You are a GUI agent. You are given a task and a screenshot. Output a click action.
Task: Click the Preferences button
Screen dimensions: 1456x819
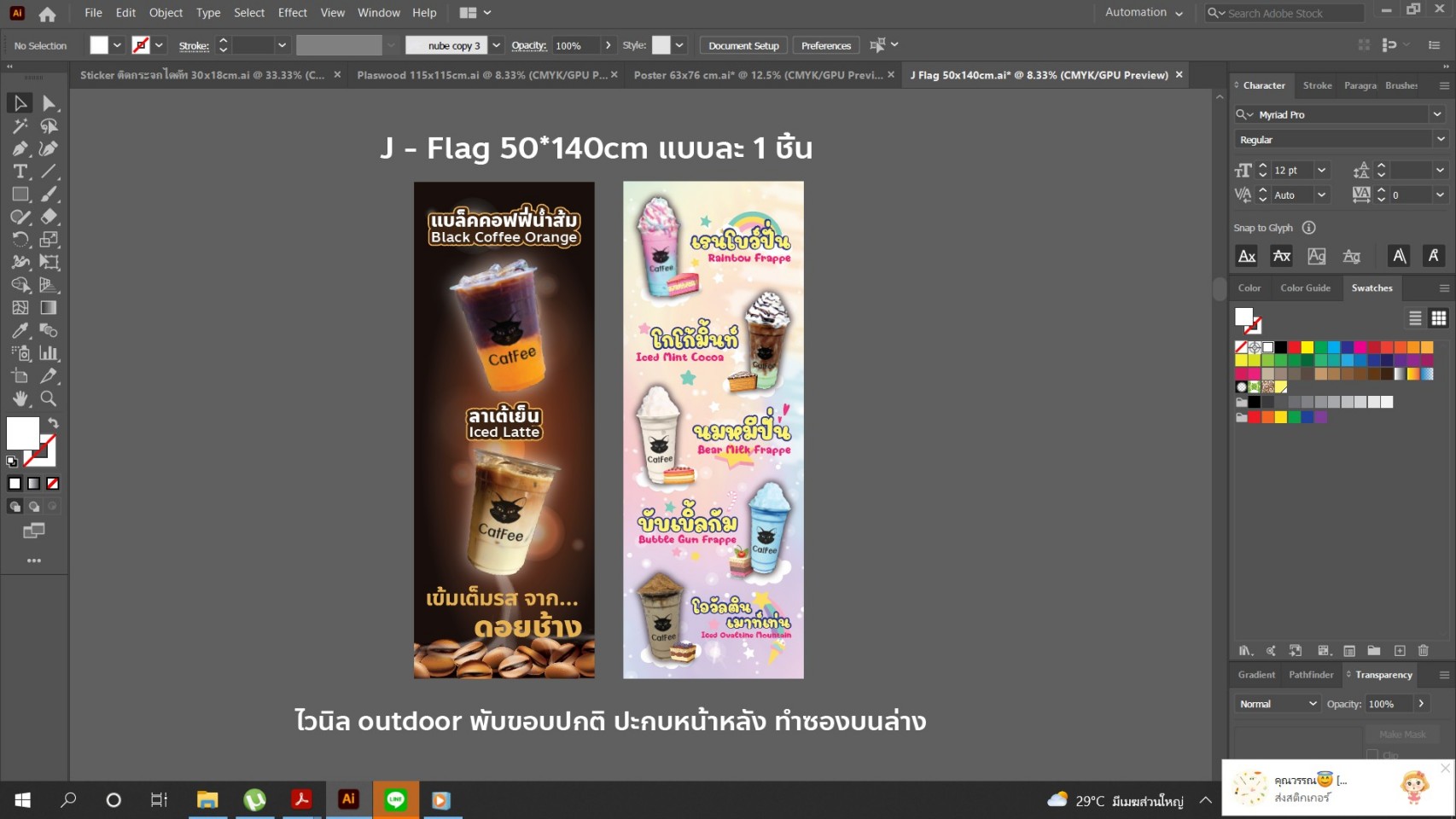[825, 45]
